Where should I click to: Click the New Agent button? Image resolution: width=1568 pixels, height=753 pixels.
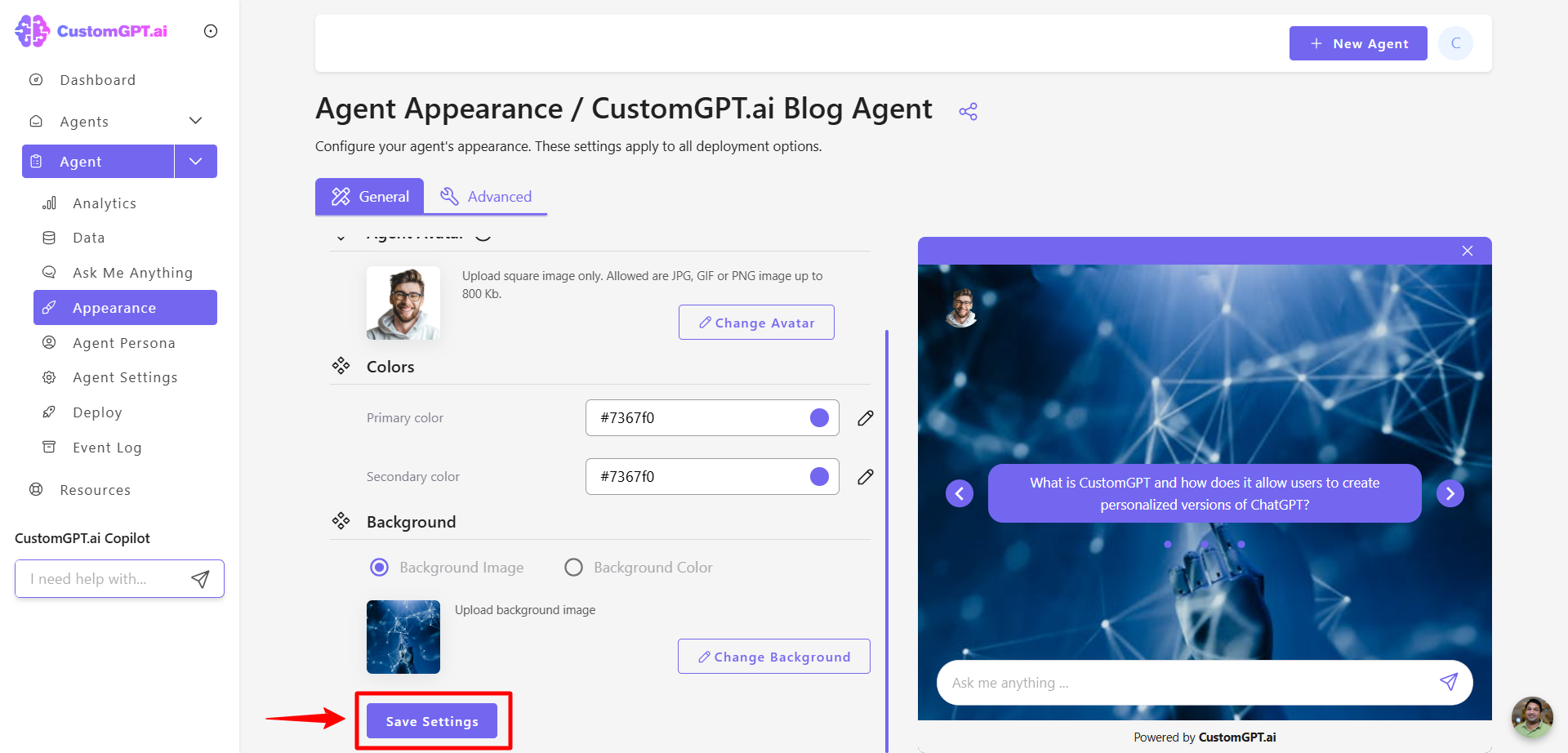tap(1358, 43)
